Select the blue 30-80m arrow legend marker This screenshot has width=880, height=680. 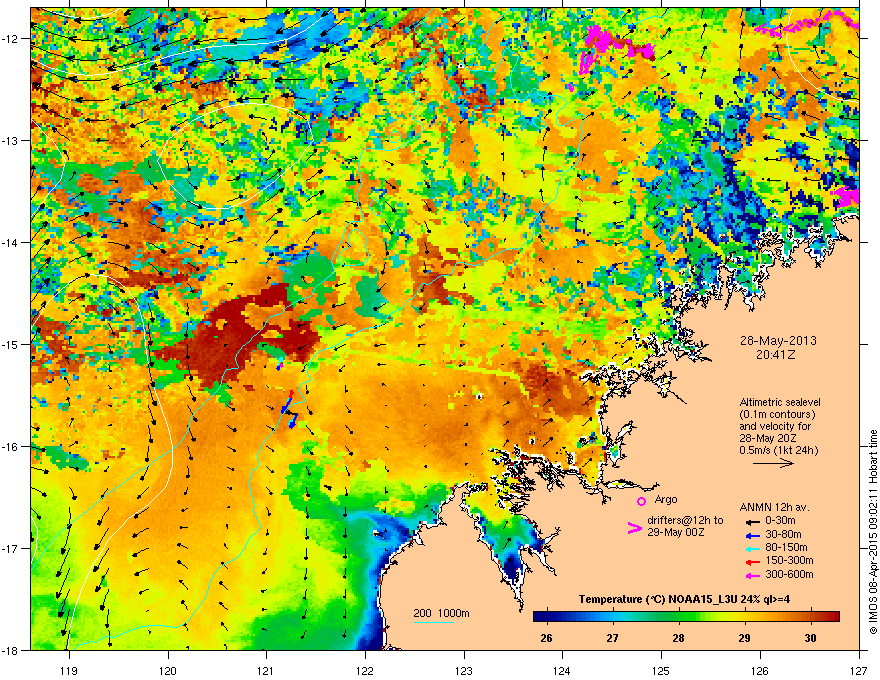click(x=751, y=535)
